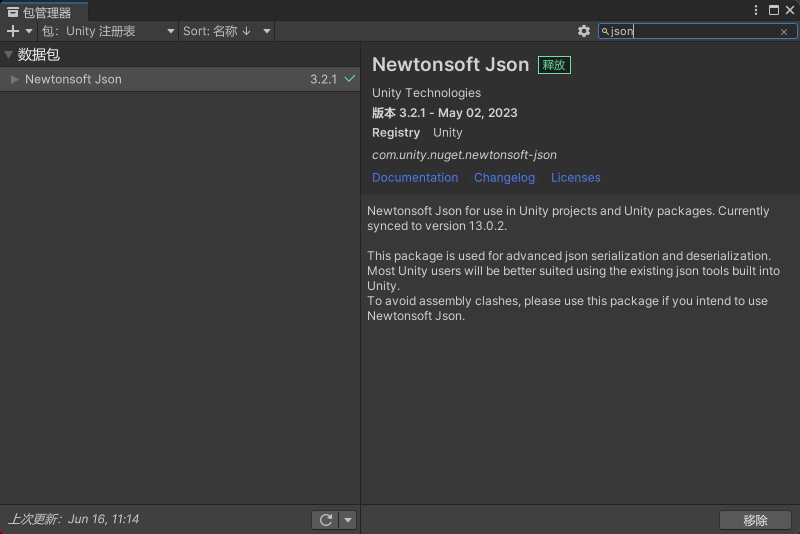The width and height of the screenshot is (800, 534).
Task: Expand the Newtonsoft Json row arrow
Action: coord(14,79)
